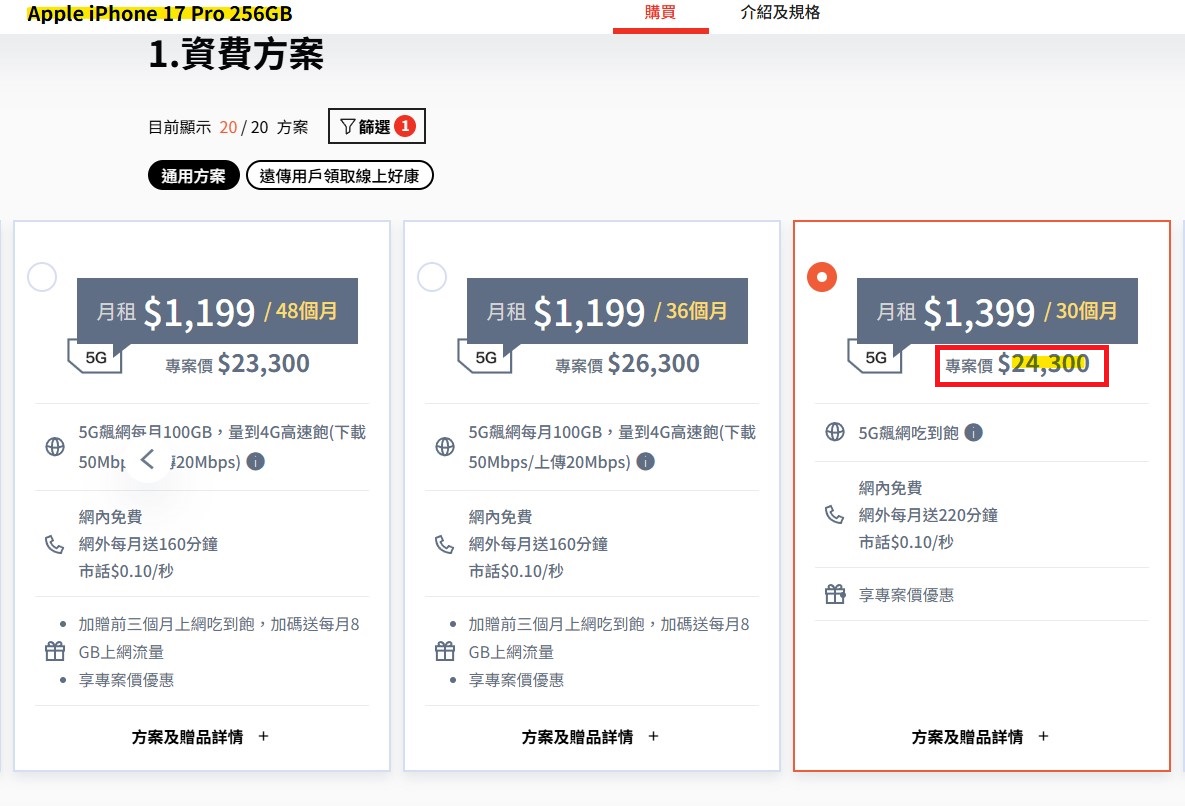
Task: Click the globe icon in 48個月 card
Action: click(x=55, y=446)
